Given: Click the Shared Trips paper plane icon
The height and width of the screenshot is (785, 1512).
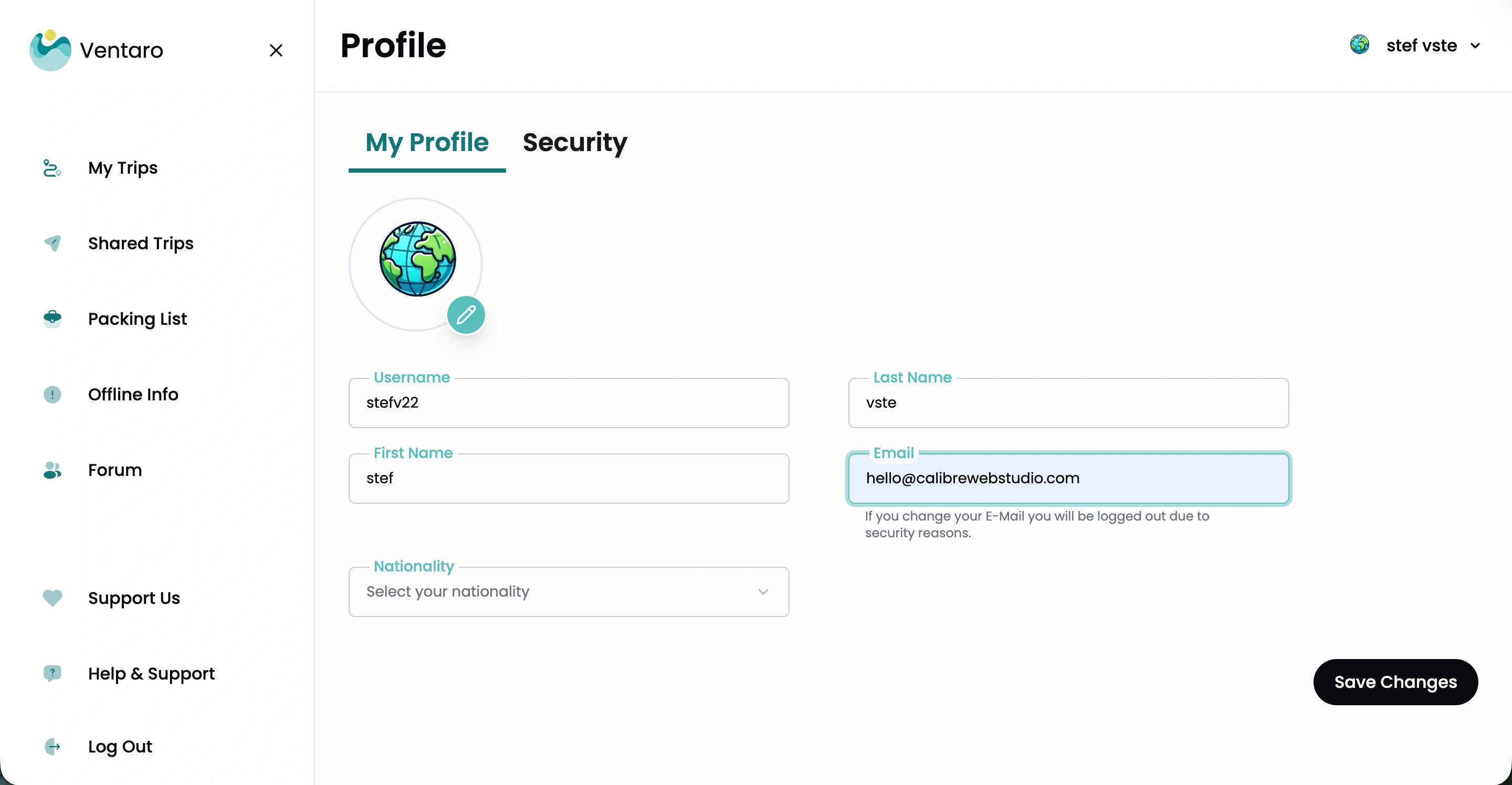Looking at the screenshot, I should (52, 243).
